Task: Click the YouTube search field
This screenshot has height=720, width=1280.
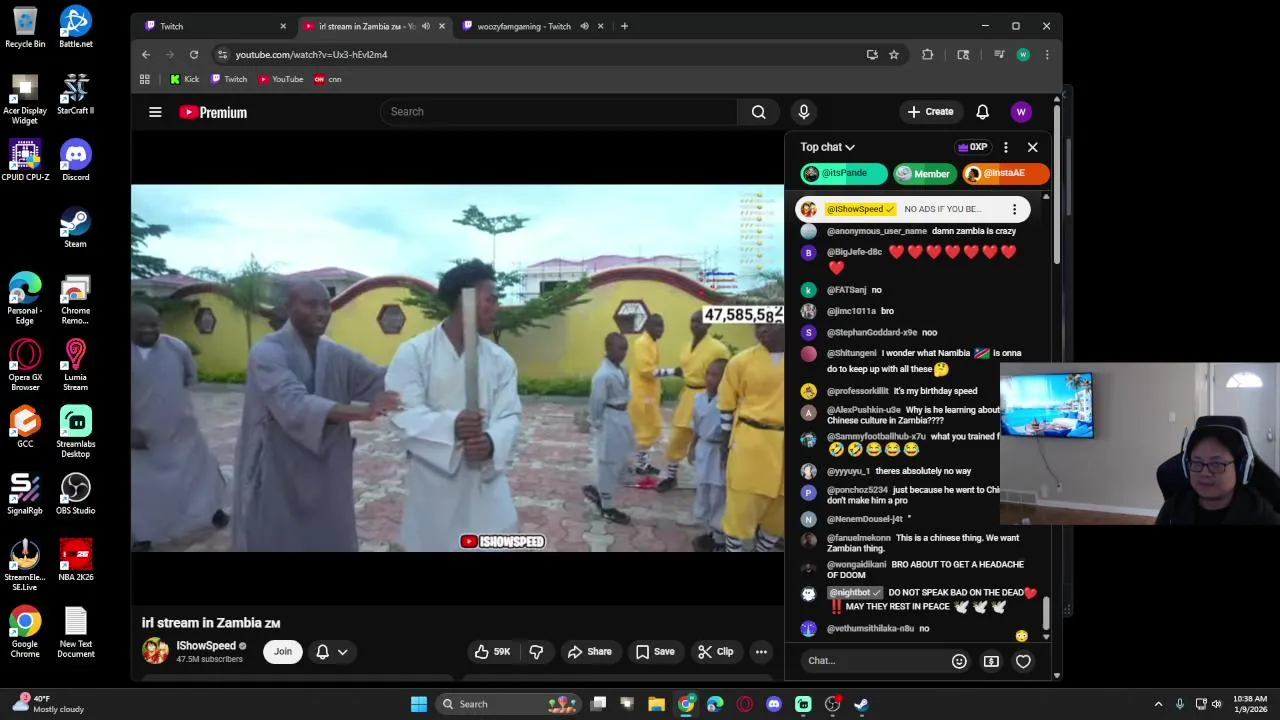Action: 558,112
